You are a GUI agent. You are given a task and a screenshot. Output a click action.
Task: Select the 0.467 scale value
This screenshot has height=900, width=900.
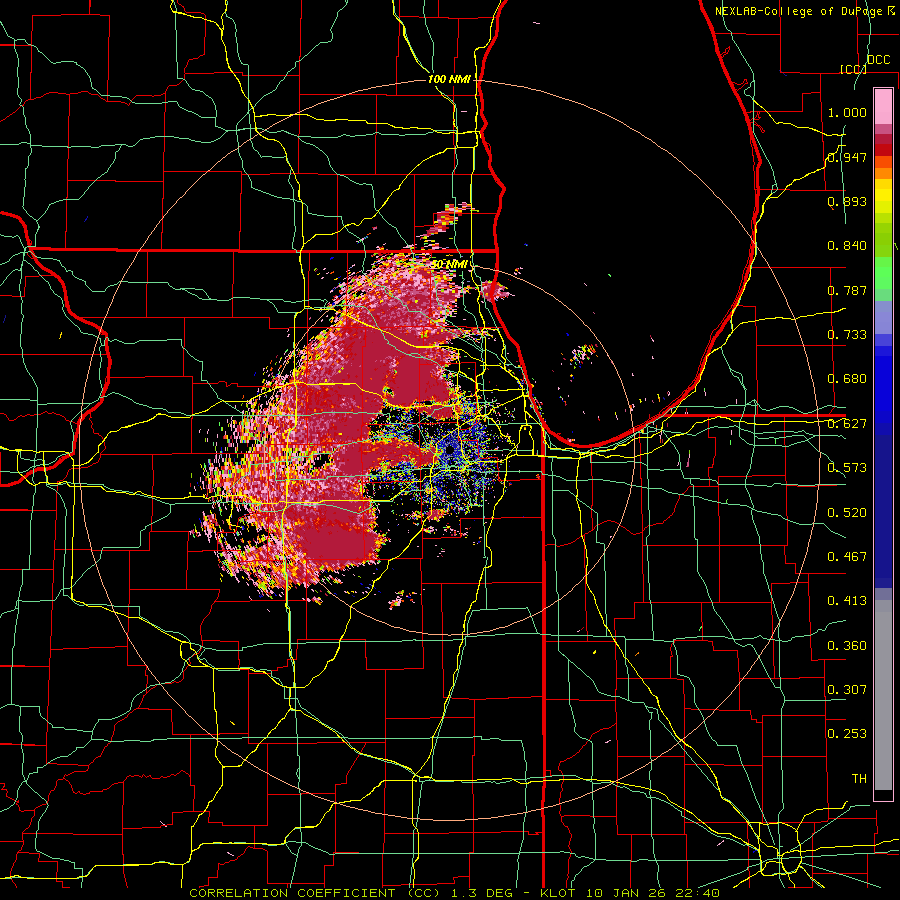coord(847,557)
